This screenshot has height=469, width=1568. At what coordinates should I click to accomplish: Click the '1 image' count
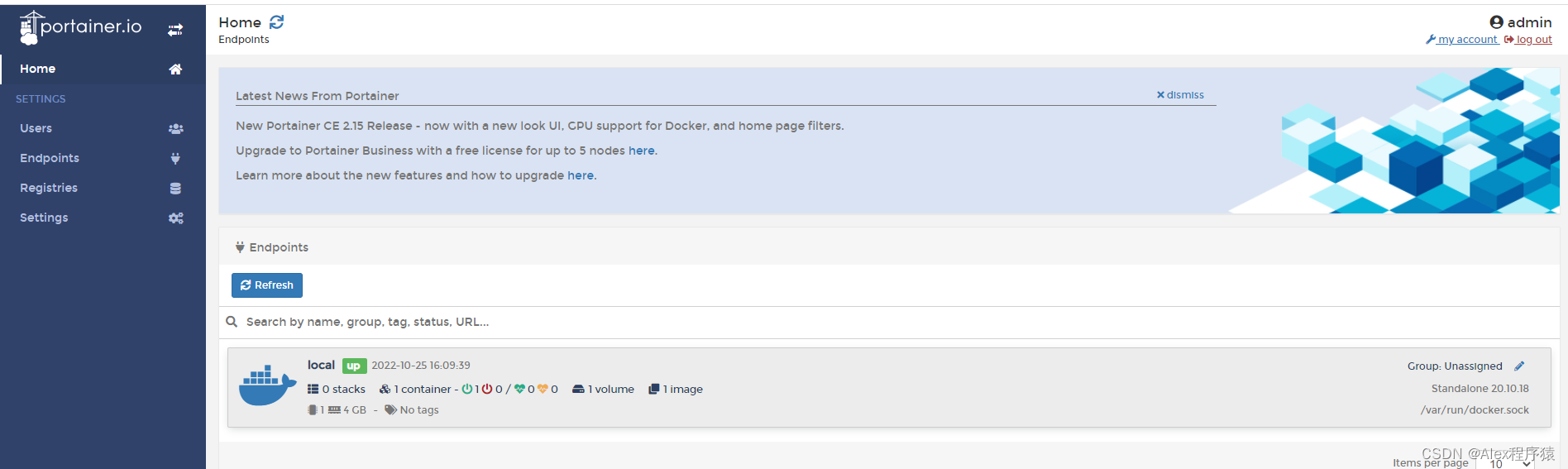(683, 389)
